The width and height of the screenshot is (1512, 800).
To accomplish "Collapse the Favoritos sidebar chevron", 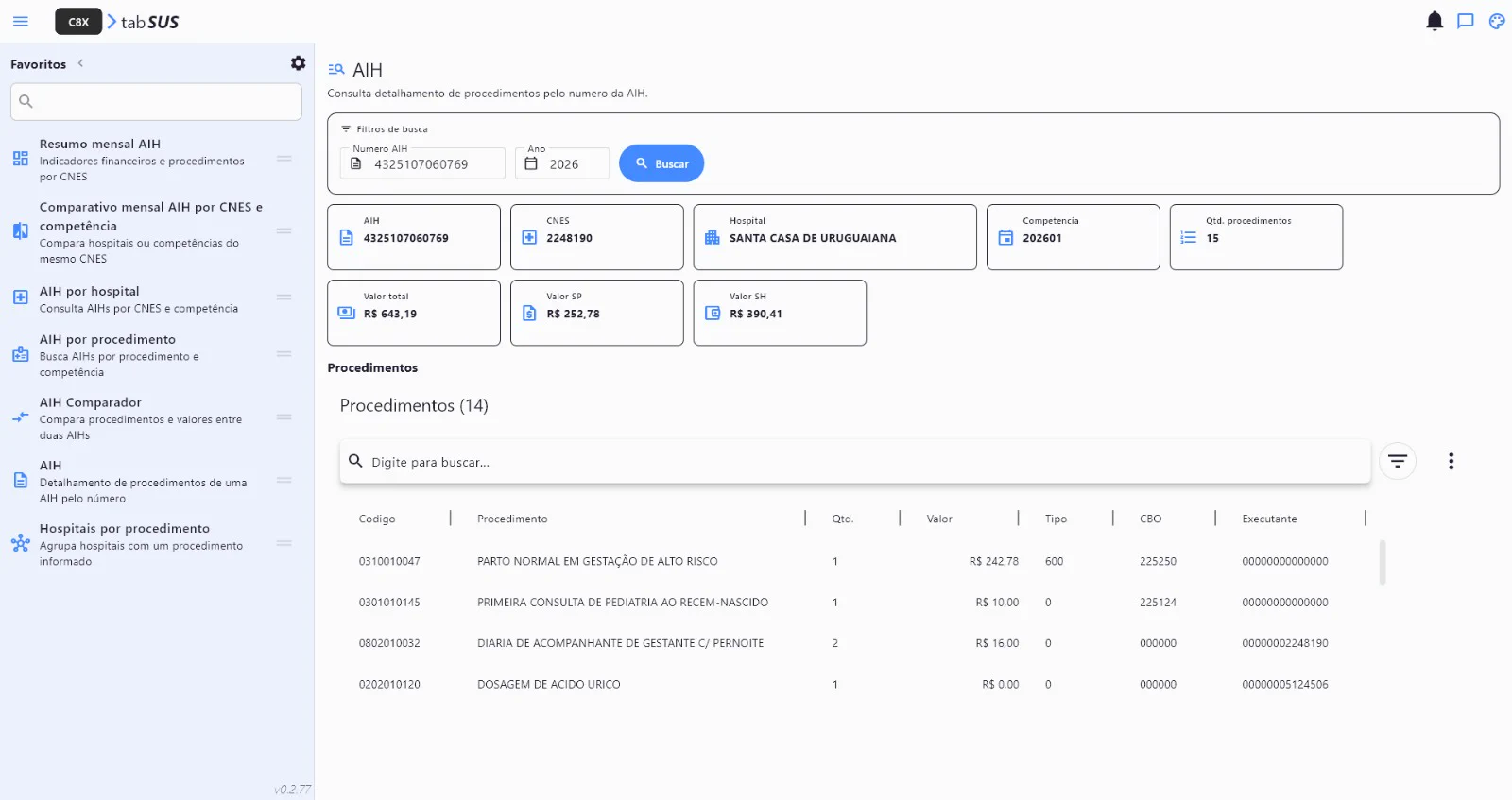I will [x=80, y=63].
